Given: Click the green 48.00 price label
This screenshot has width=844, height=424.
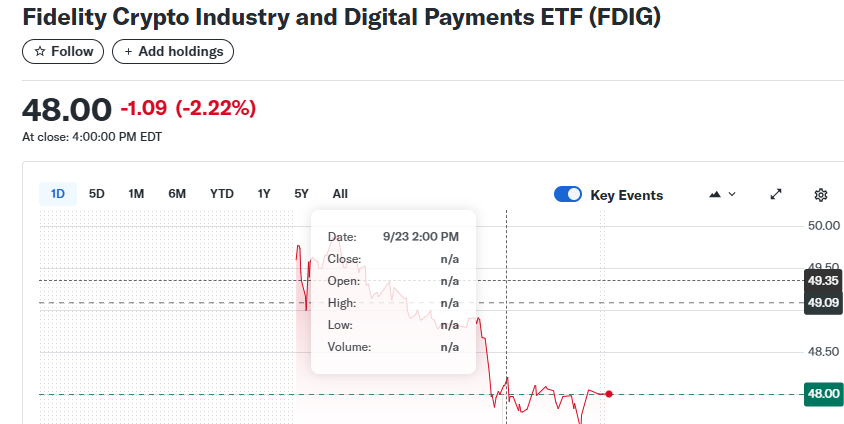Looking at the screenshot, I should coord(823,394).
